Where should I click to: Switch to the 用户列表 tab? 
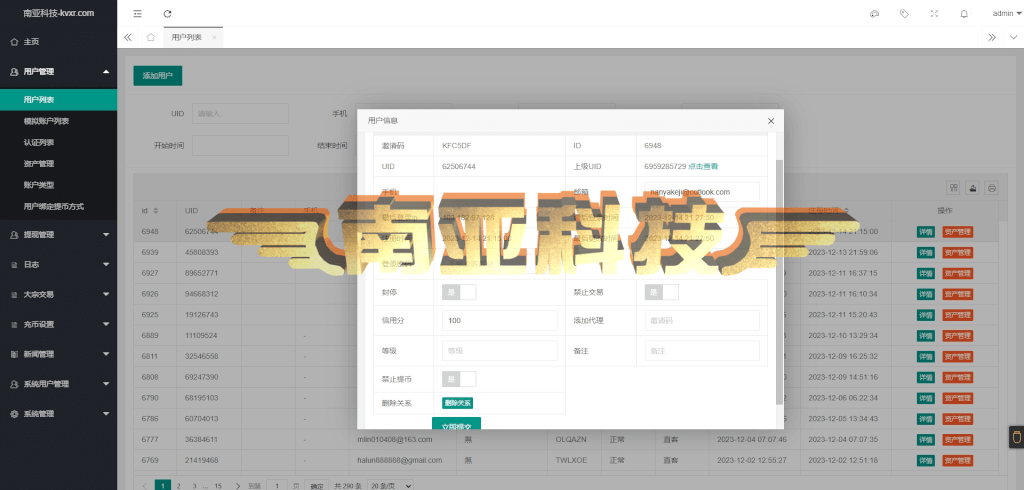point(186,38)
